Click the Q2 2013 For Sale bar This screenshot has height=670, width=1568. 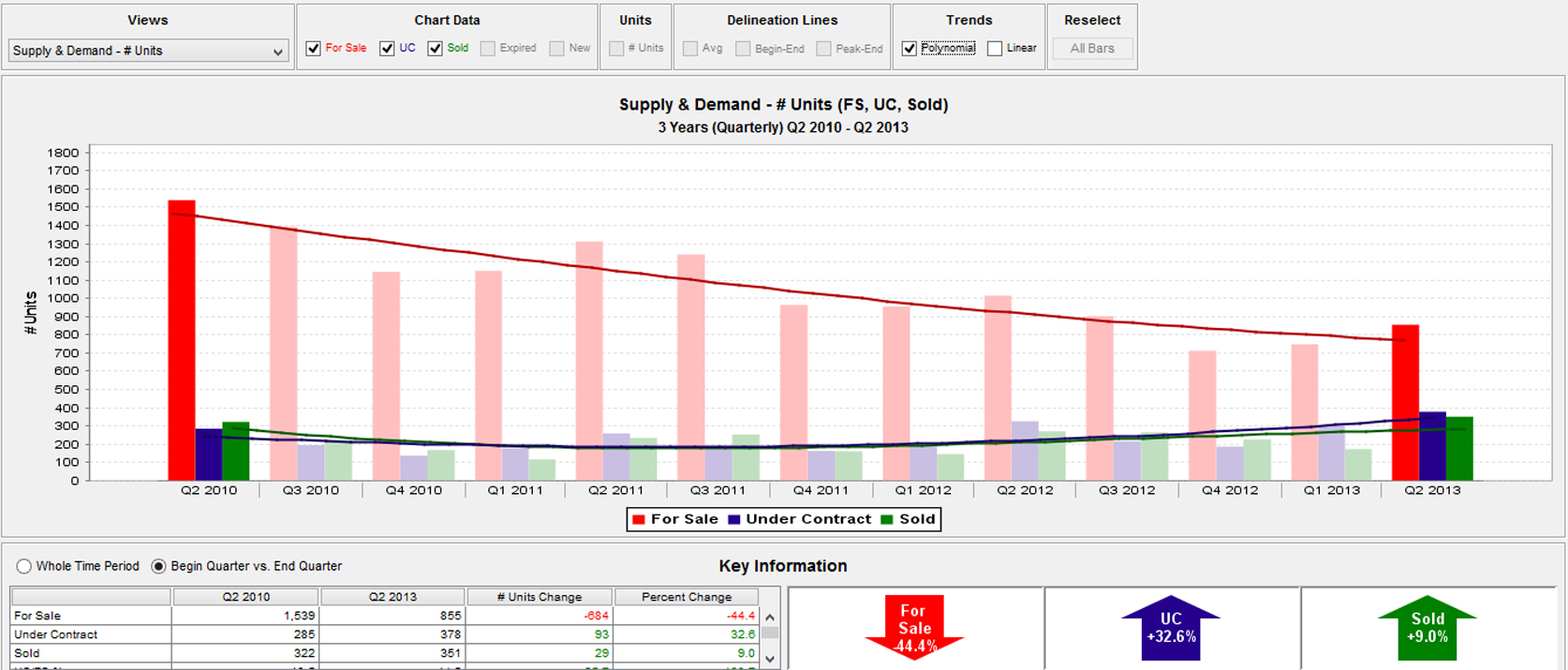click(x=1405, y=403)
